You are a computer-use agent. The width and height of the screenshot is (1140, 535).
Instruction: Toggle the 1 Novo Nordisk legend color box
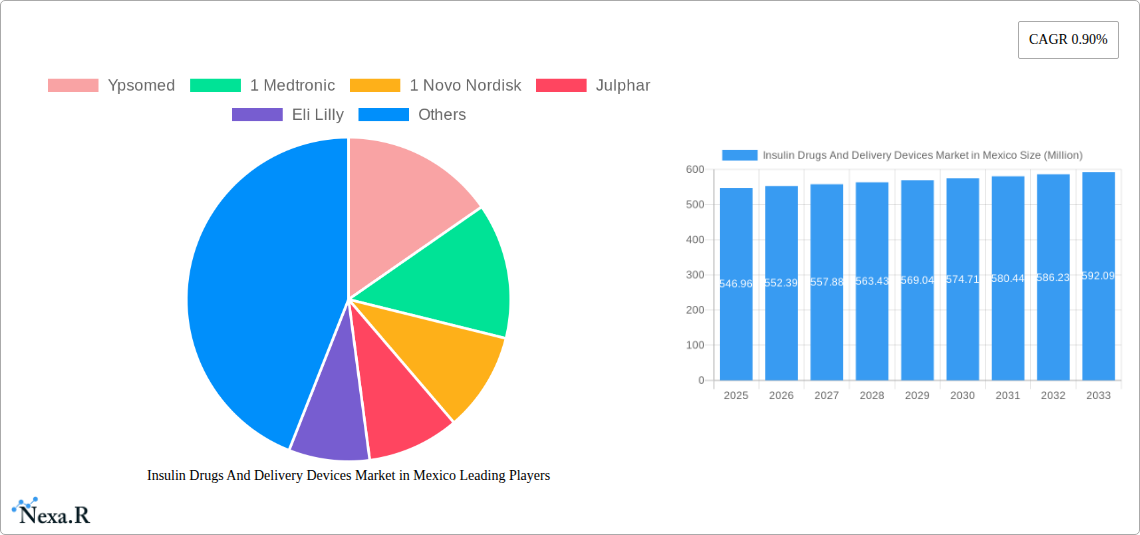tap(375, 86)
